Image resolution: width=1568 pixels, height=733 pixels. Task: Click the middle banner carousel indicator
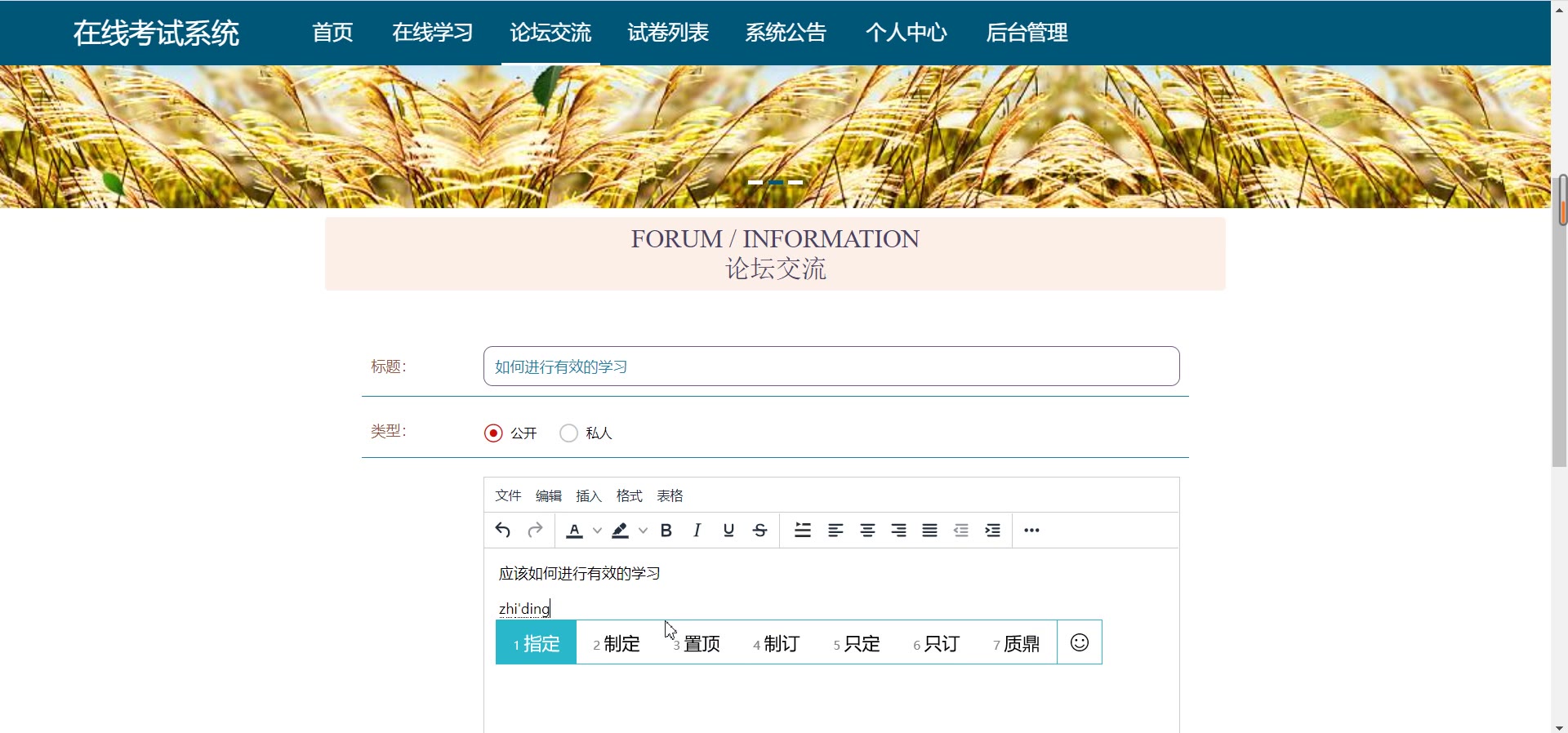click(776, 183)
